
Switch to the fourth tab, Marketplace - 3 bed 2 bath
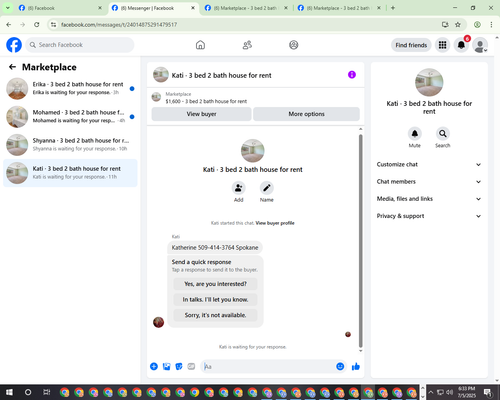[339, 8]
